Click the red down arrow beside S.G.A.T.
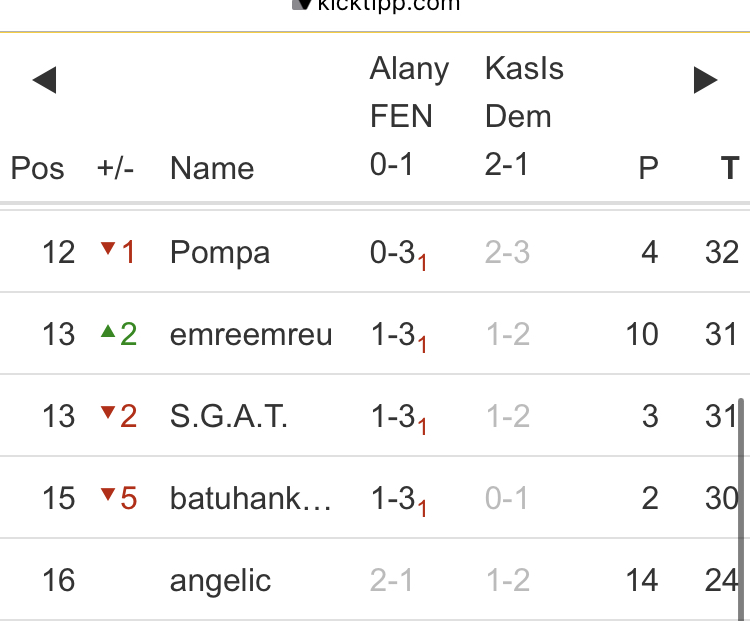 [x=108, y=412]
